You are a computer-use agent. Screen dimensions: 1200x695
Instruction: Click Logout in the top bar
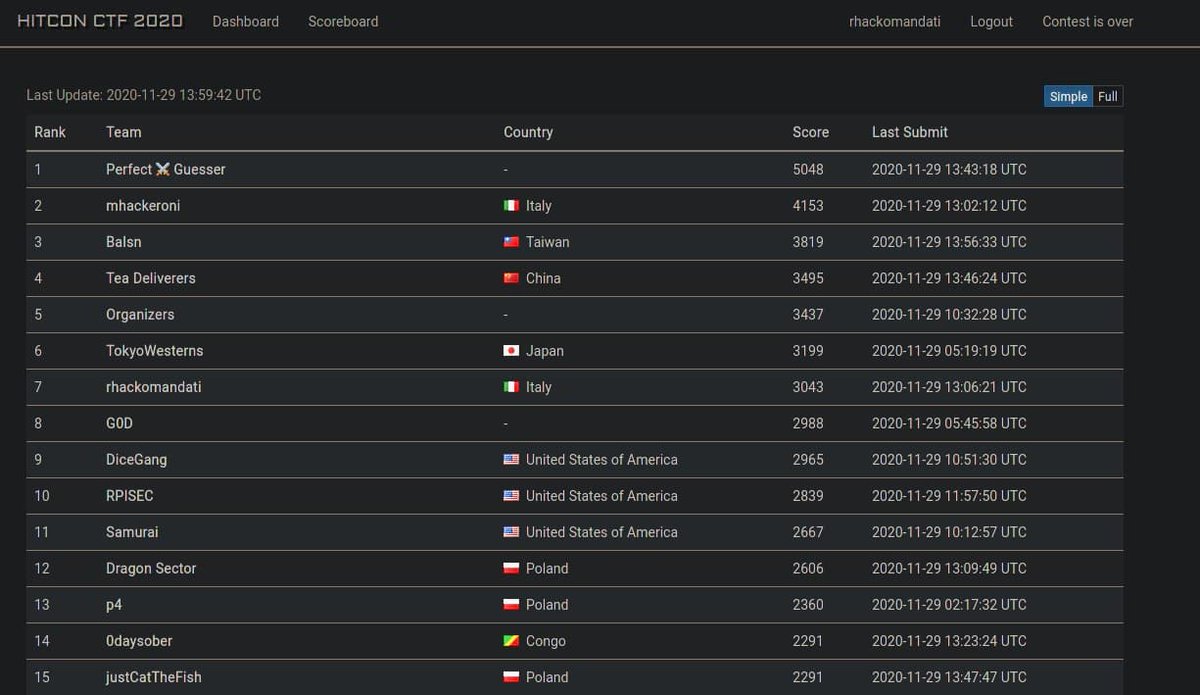(991, 21)
